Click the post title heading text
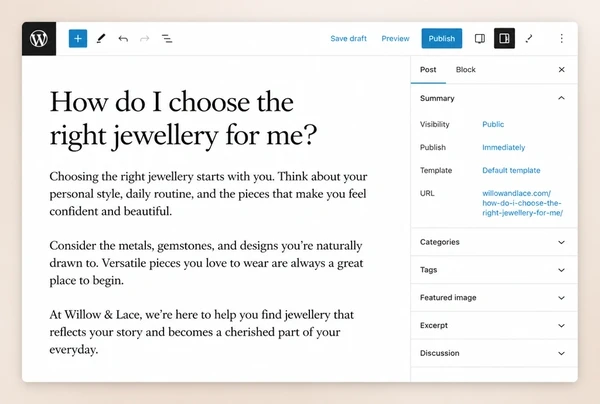The height and width of the screenshot is (404, 600). click(x=183, y=118)
